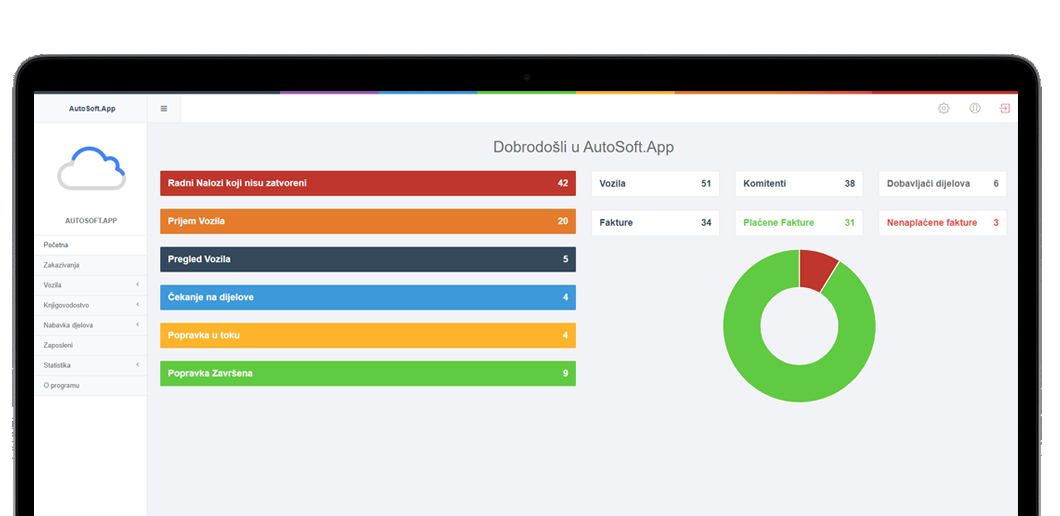
Task: Click the Fakture 34 stat card
Action: click(655, 222)
